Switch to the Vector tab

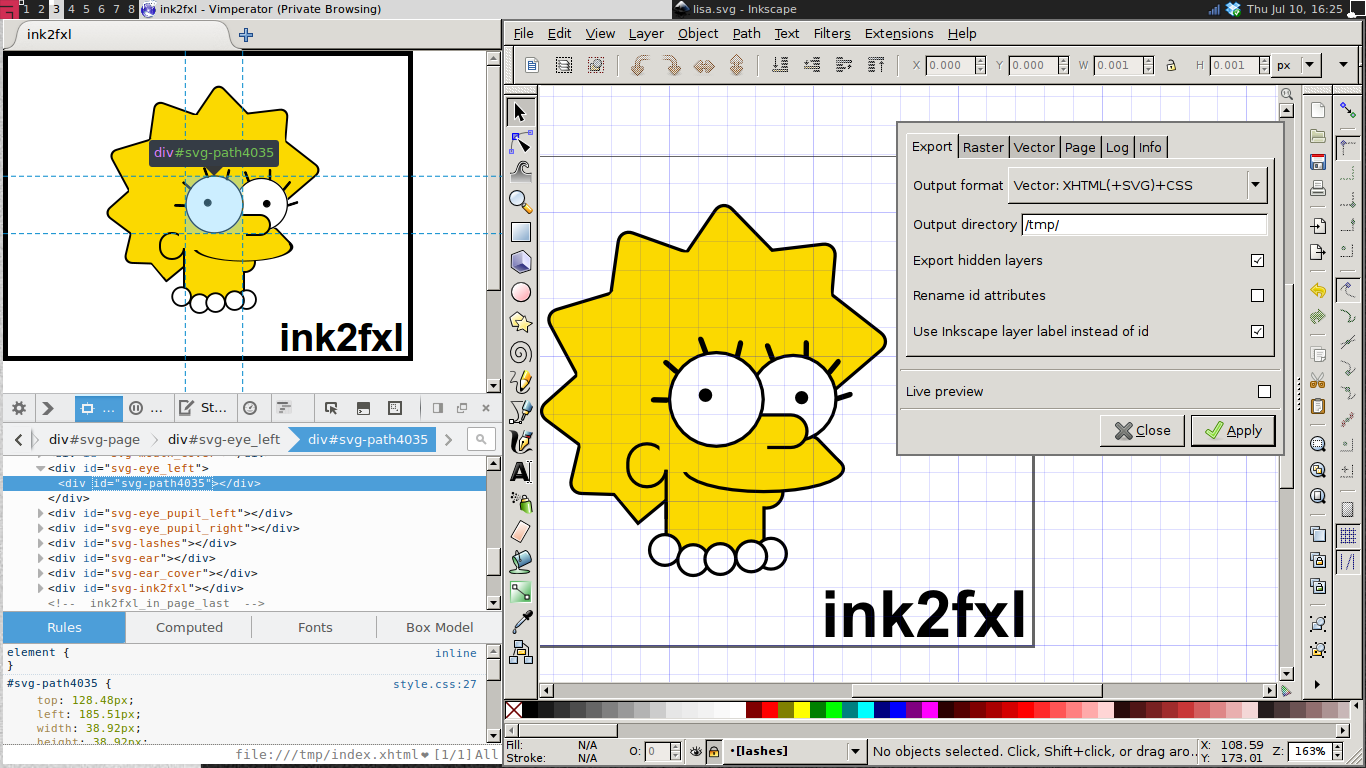point(1034,147)
